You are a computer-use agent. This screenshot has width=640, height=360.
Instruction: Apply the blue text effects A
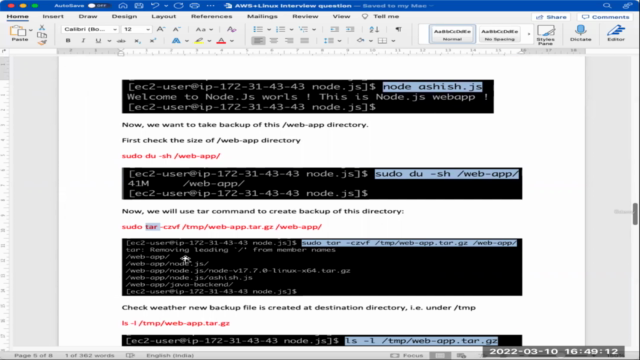tap(176, 41)
